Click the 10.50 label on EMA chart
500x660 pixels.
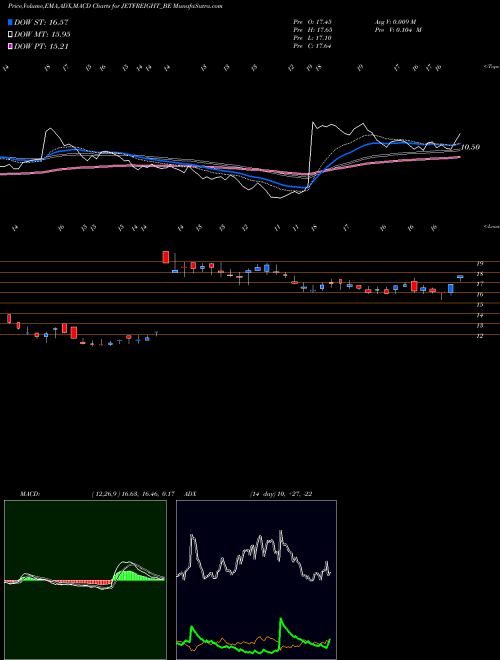pos(471,147)
